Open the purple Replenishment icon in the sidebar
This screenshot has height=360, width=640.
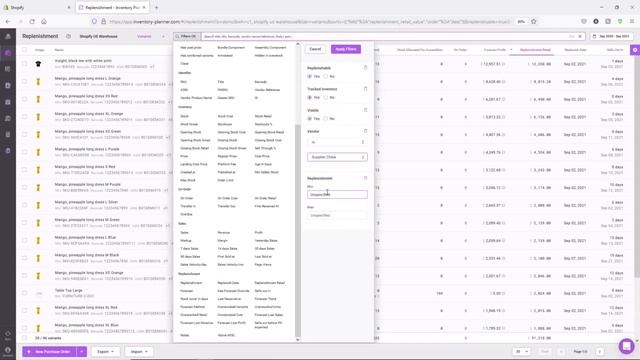tap(8, 53)
